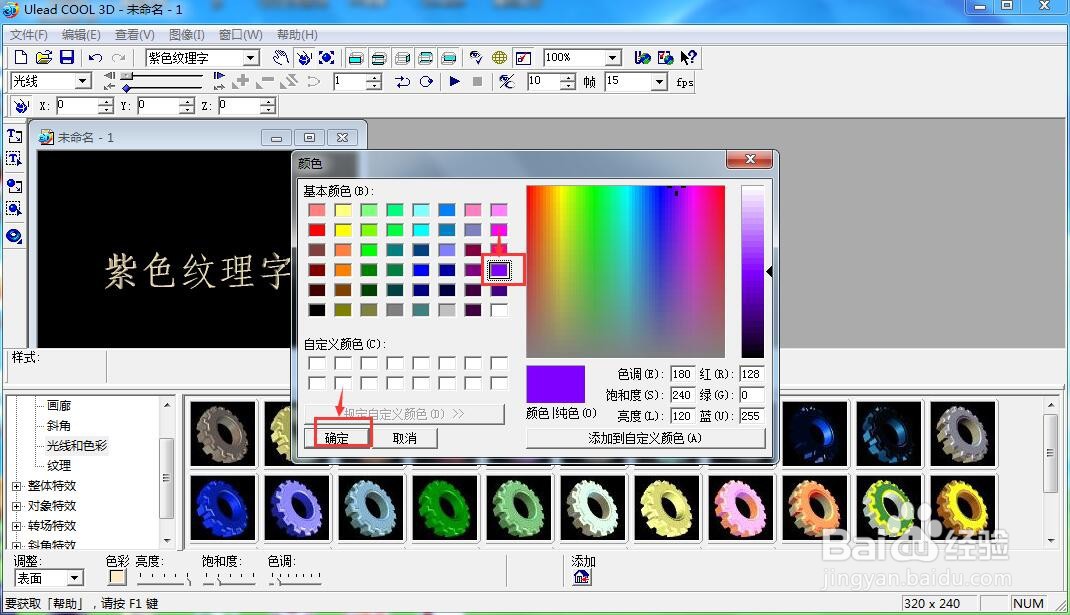Click the color spectrum field
The width and height of the screenshot is (1070, 615).
point(625,271)
